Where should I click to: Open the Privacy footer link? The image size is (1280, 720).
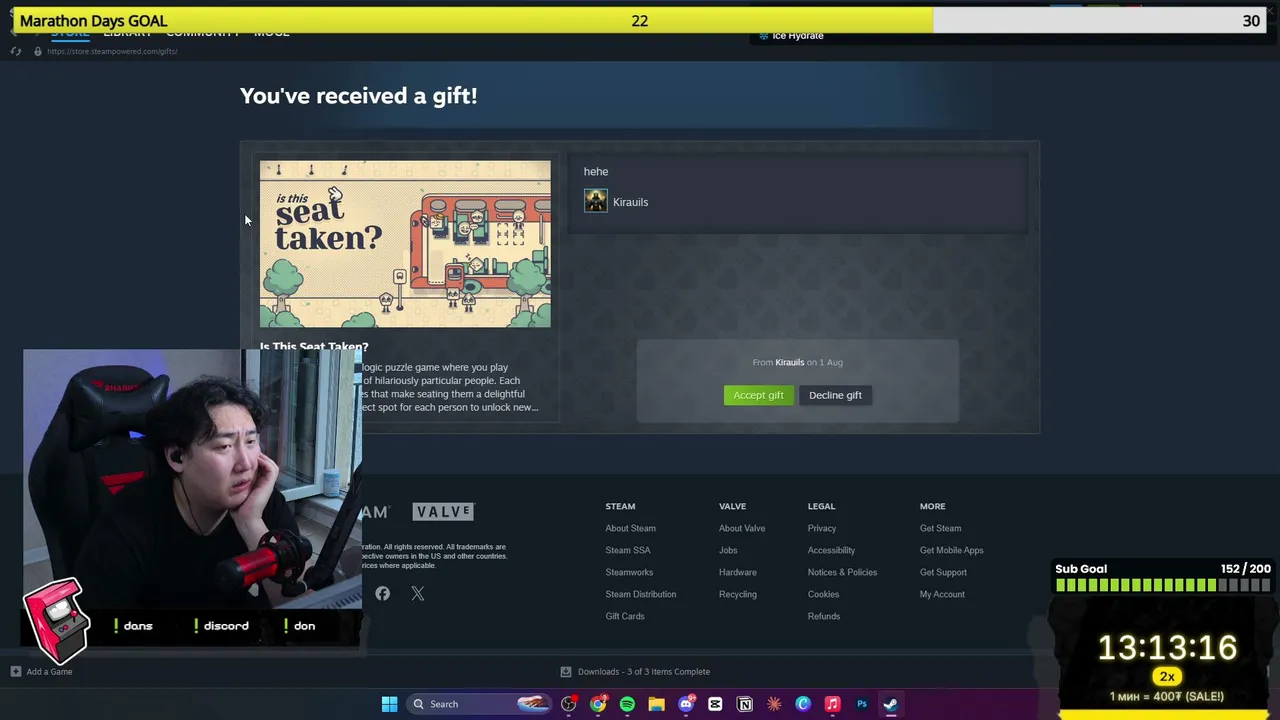(x=822, y=528)
